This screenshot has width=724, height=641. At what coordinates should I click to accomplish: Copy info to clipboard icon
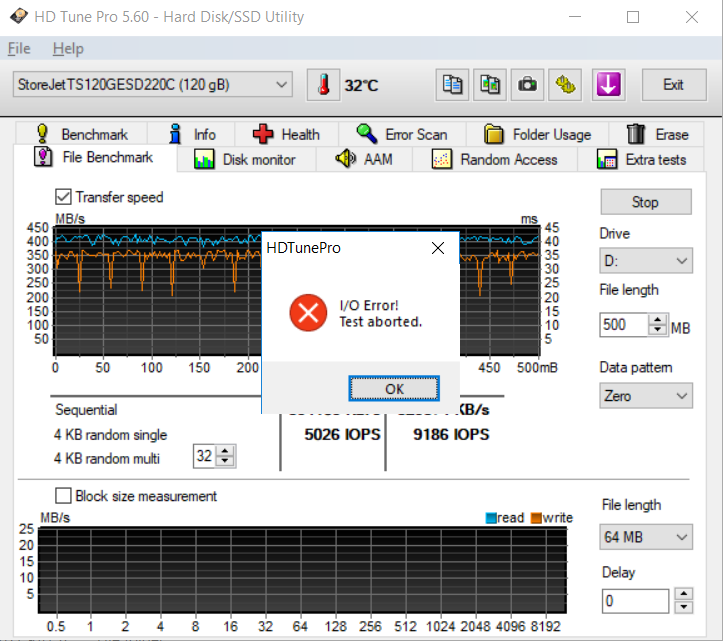[x=452, y=85]
